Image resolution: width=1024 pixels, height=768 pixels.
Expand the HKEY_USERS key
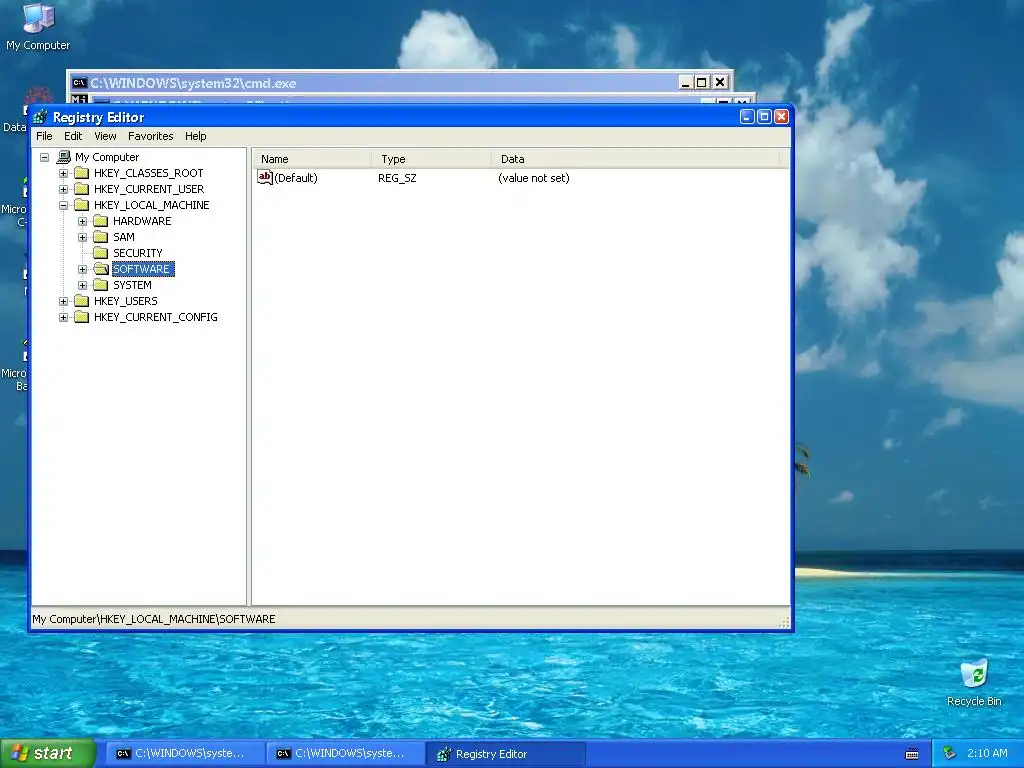tap(63, 301)
